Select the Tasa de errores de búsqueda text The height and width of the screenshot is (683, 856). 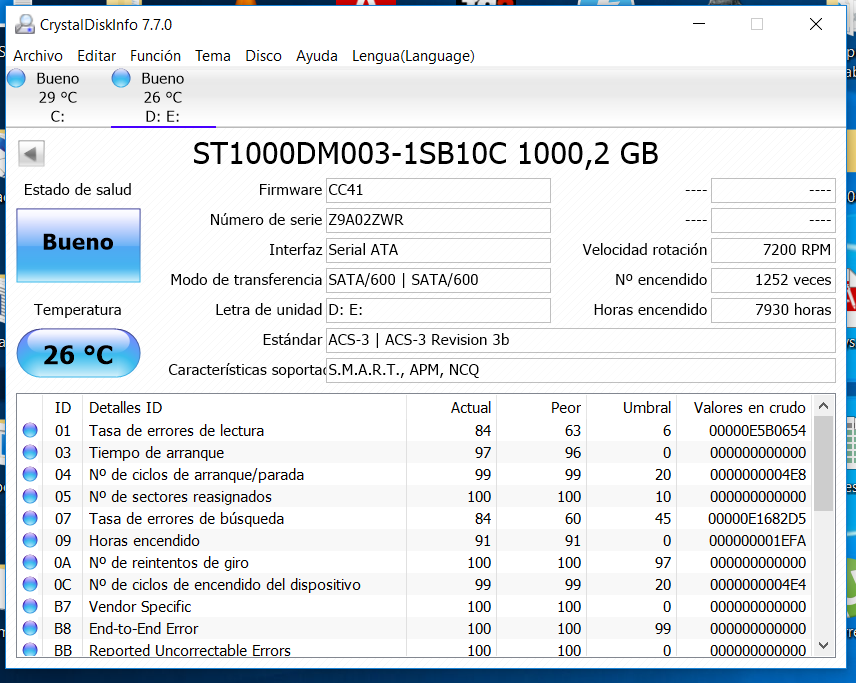[187, 519]
